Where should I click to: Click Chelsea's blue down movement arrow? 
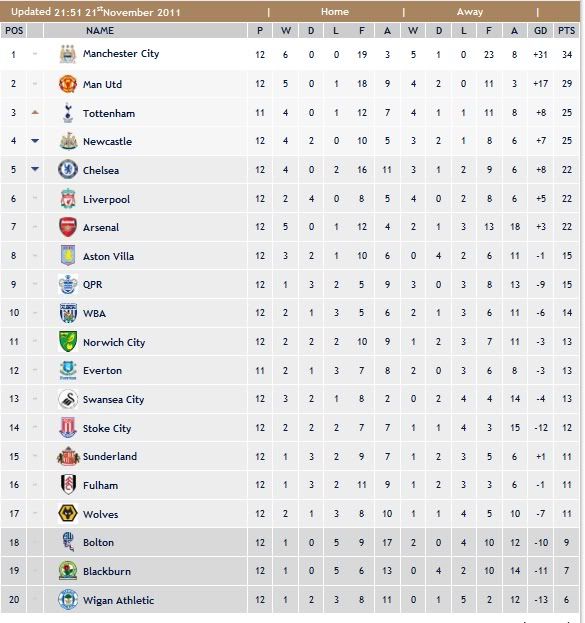(x=35, y=169)
